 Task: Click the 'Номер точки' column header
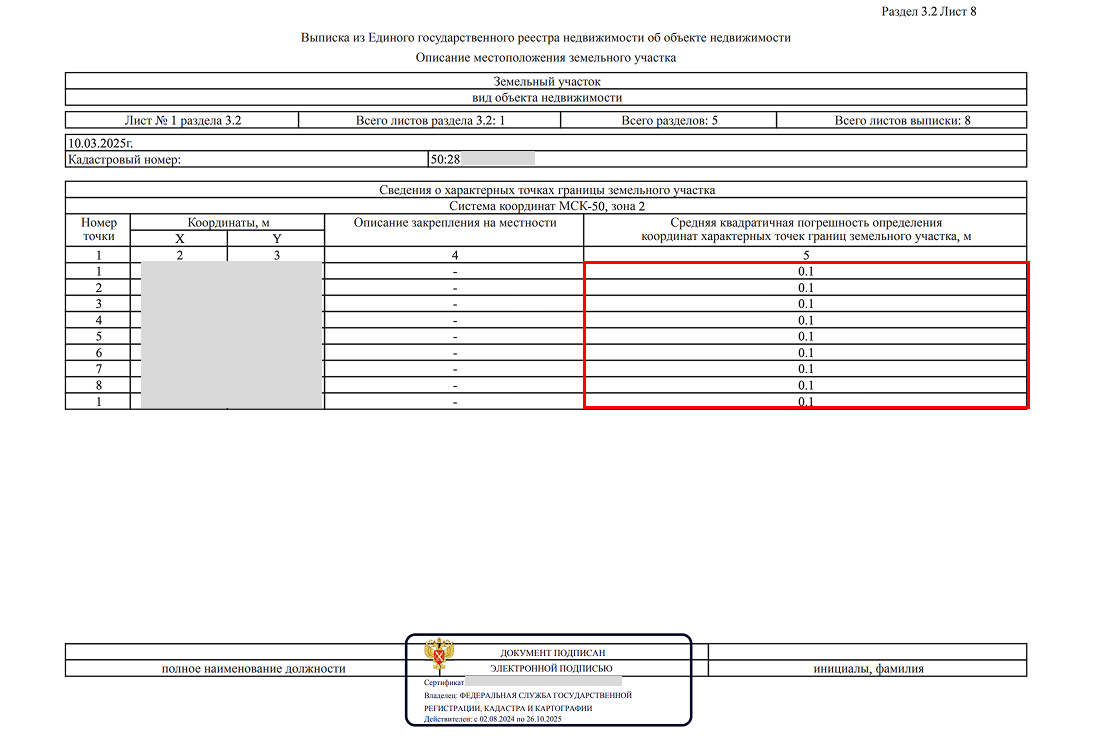pyautogui.click(x=98, y=229)
